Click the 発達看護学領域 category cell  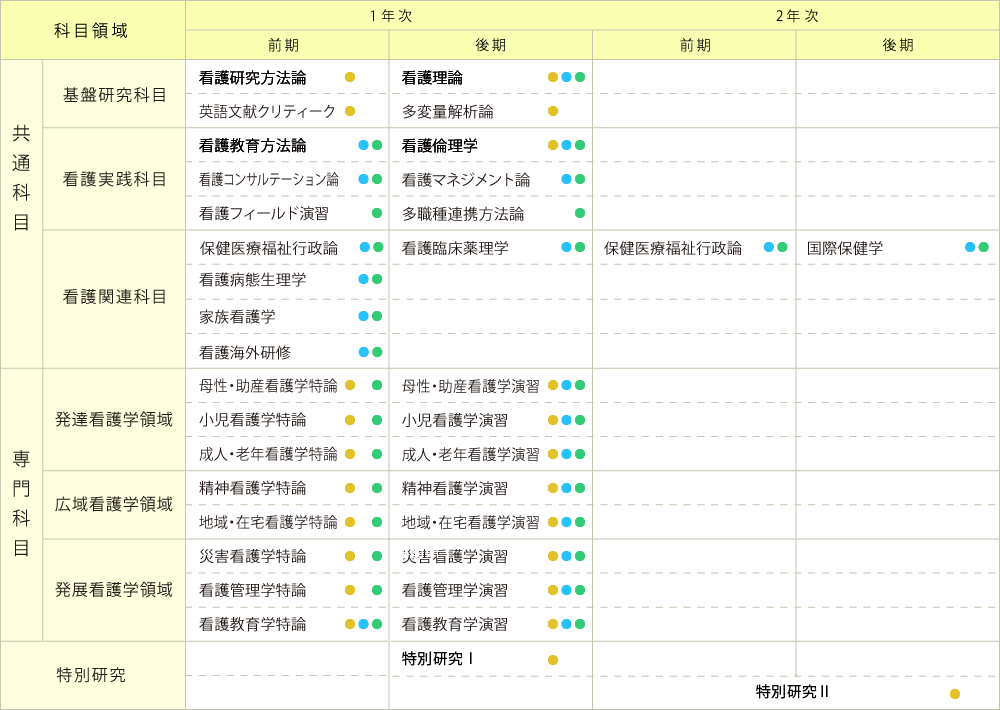coord(114,419)
